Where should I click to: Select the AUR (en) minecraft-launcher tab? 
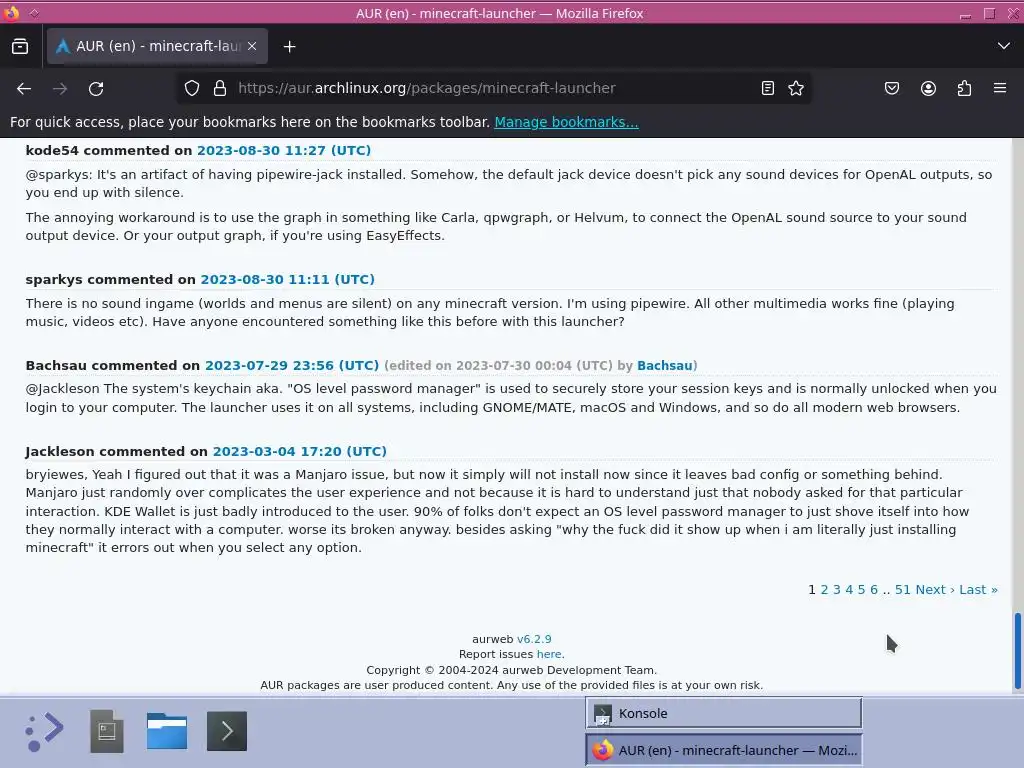click(157, 46)
